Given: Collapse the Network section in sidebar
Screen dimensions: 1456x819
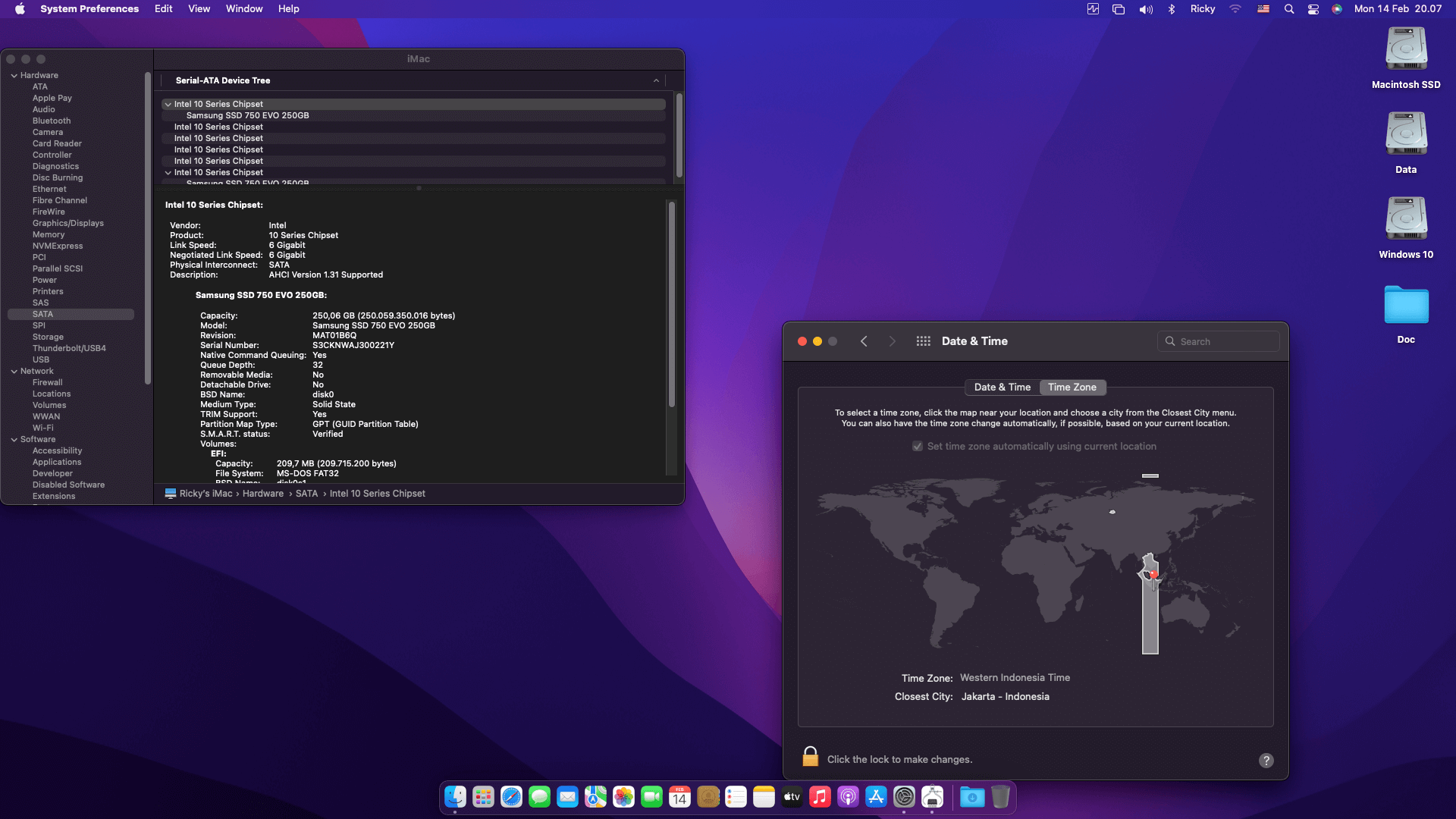Looking at the screenshot, I should (14, 372).
